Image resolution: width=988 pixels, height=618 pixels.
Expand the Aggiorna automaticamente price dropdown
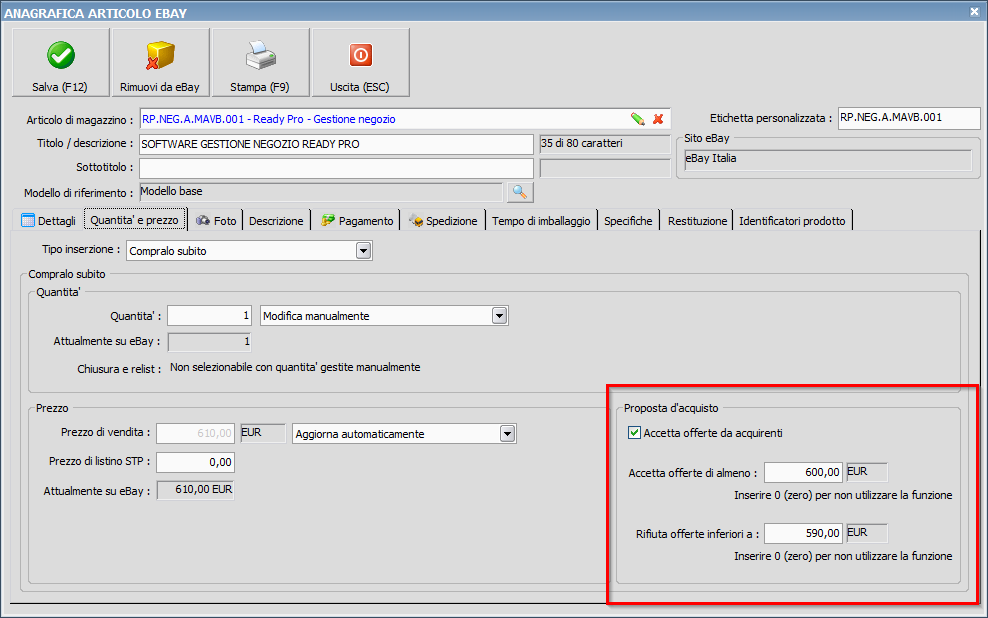click(507, 433)
